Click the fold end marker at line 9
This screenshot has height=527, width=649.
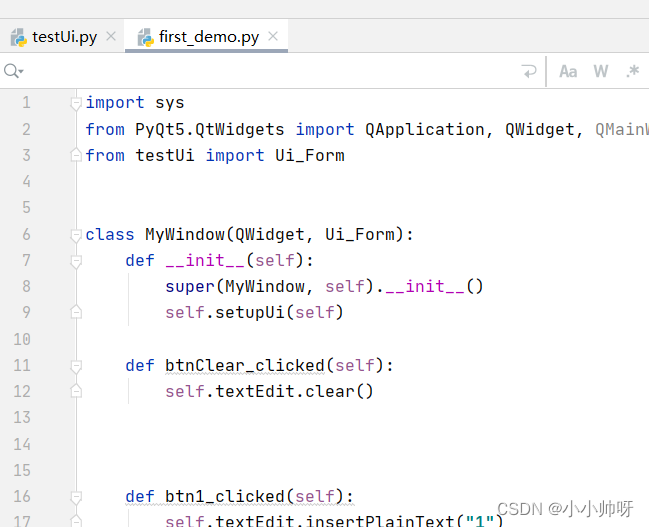[x=76, y=312]
